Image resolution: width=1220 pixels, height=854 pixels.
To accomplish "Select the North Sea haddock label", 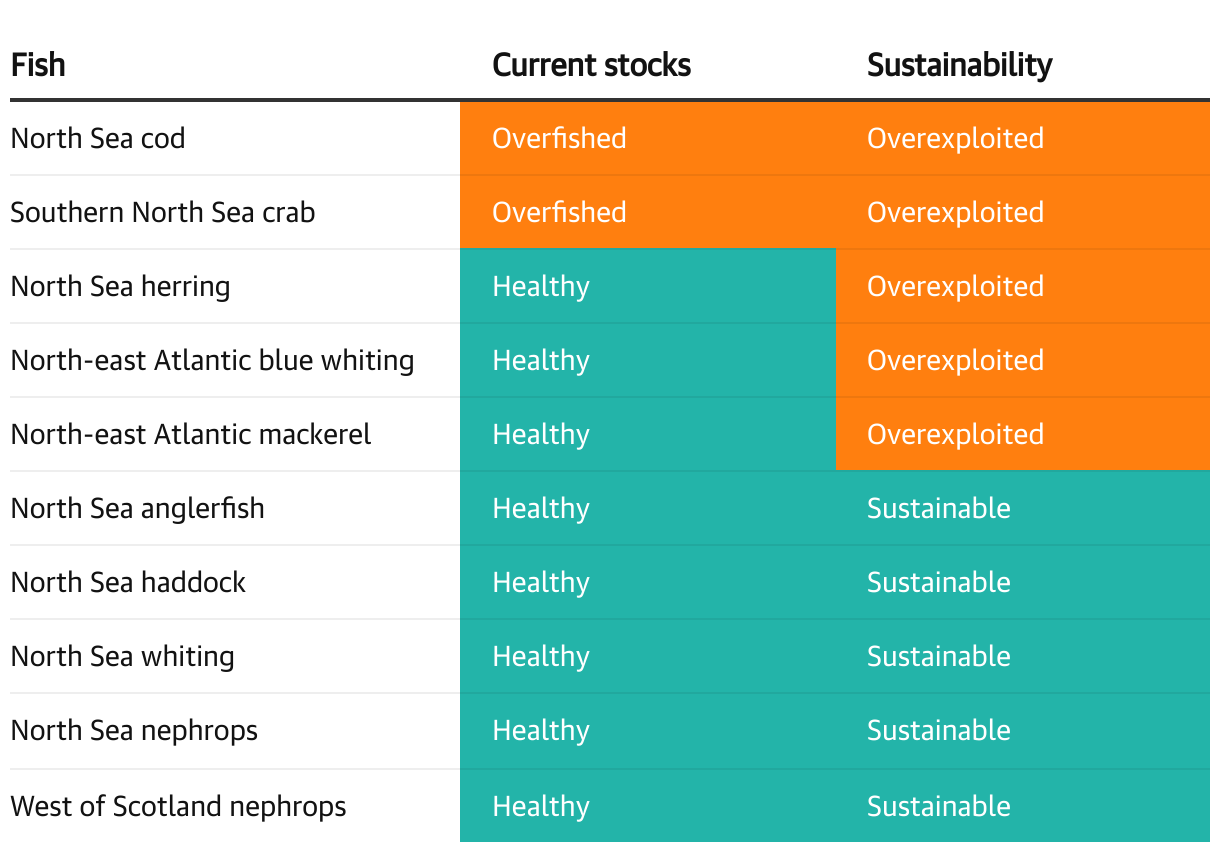I will coord(128,582).
